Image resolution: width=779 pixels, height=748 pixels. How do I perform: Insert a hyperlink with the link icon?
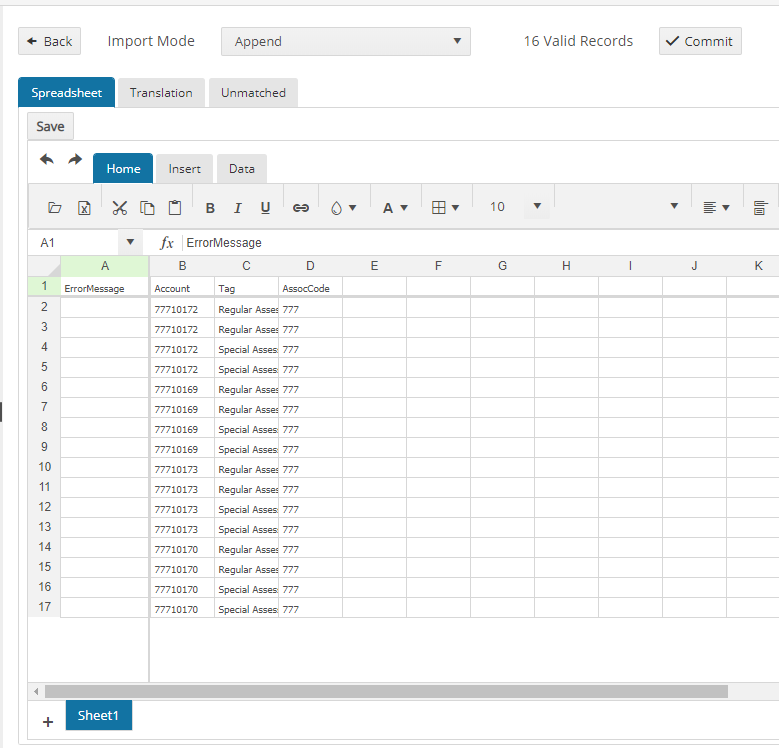301,208
